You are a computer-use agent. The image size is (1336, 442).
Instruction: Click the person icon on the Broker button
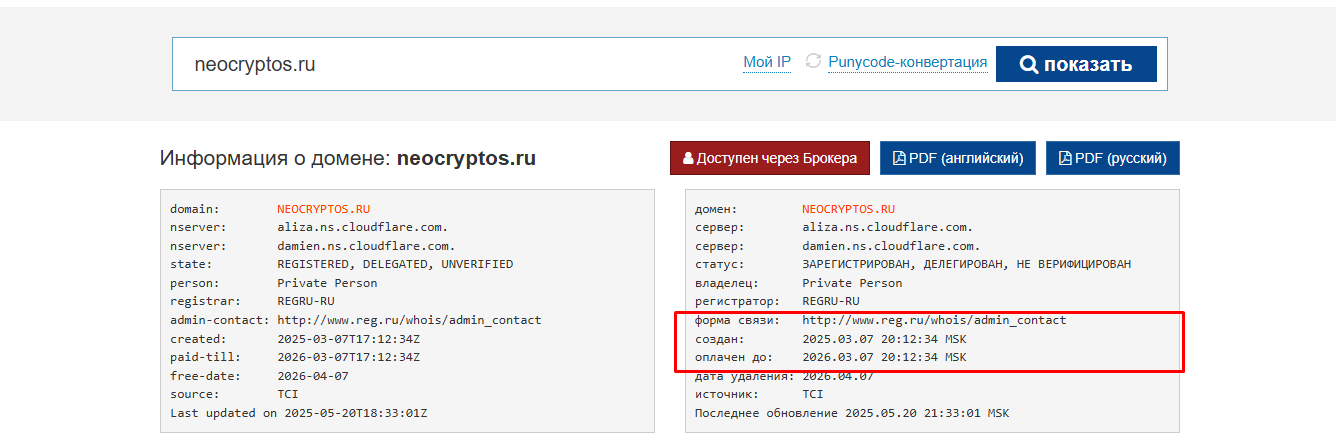(x=688, y=158)
